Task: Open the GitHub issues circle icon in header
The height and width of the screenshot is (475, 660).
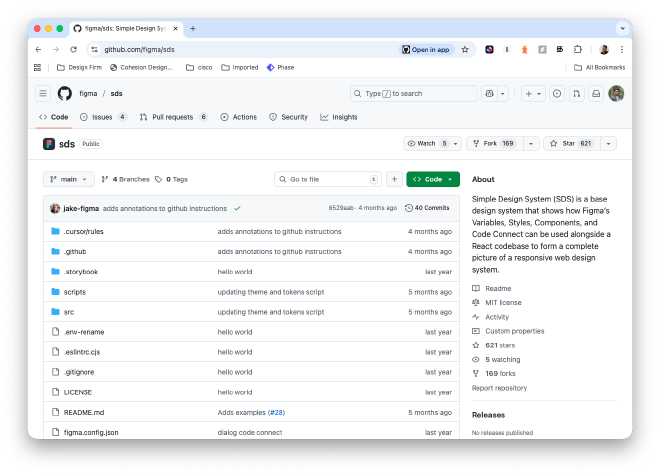Action: [x=557, y=93]
